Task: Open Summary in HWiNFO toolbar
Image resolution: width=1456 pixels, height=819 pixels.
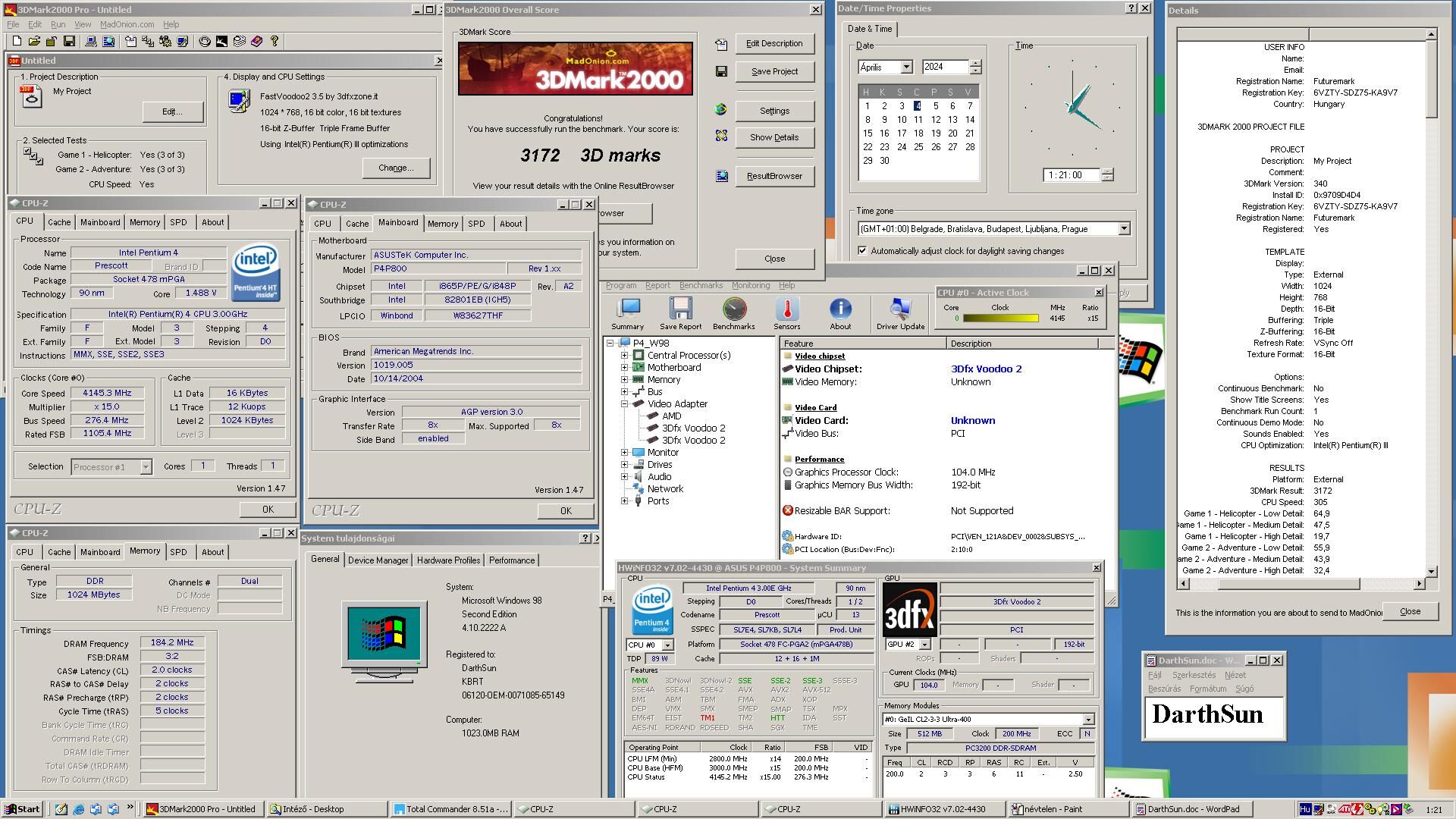Action: [x=628, y=313]
